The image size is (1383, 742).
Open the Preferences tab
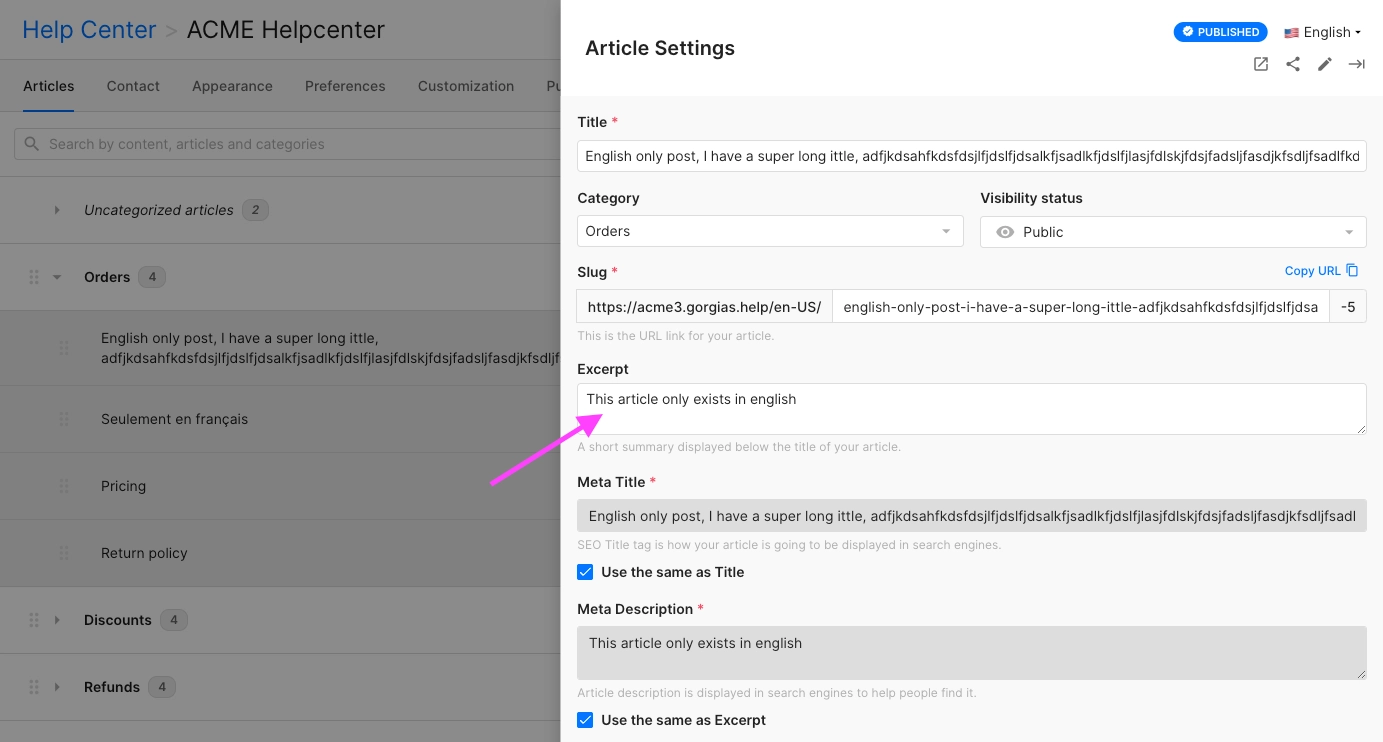click(345, 86)
